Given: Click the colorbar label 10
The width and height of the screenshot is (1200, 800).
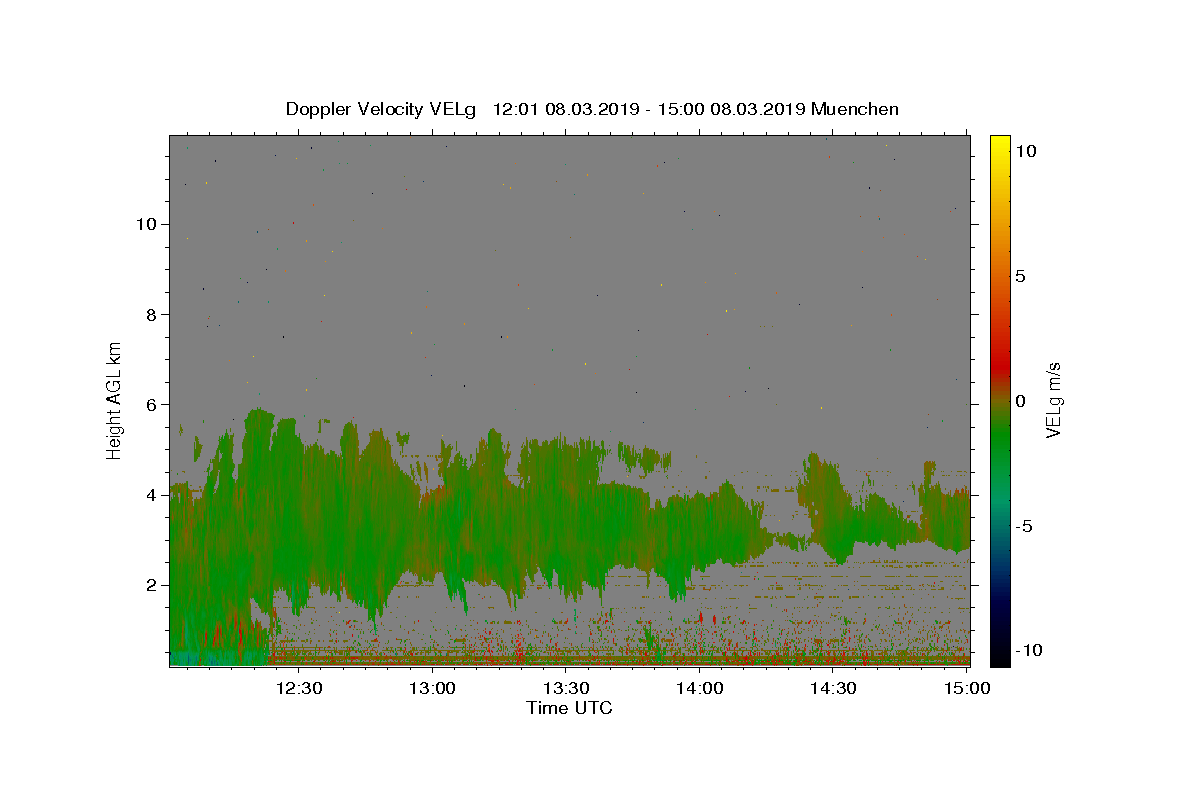Looking at the screenshot, I should coord(1025,151).
